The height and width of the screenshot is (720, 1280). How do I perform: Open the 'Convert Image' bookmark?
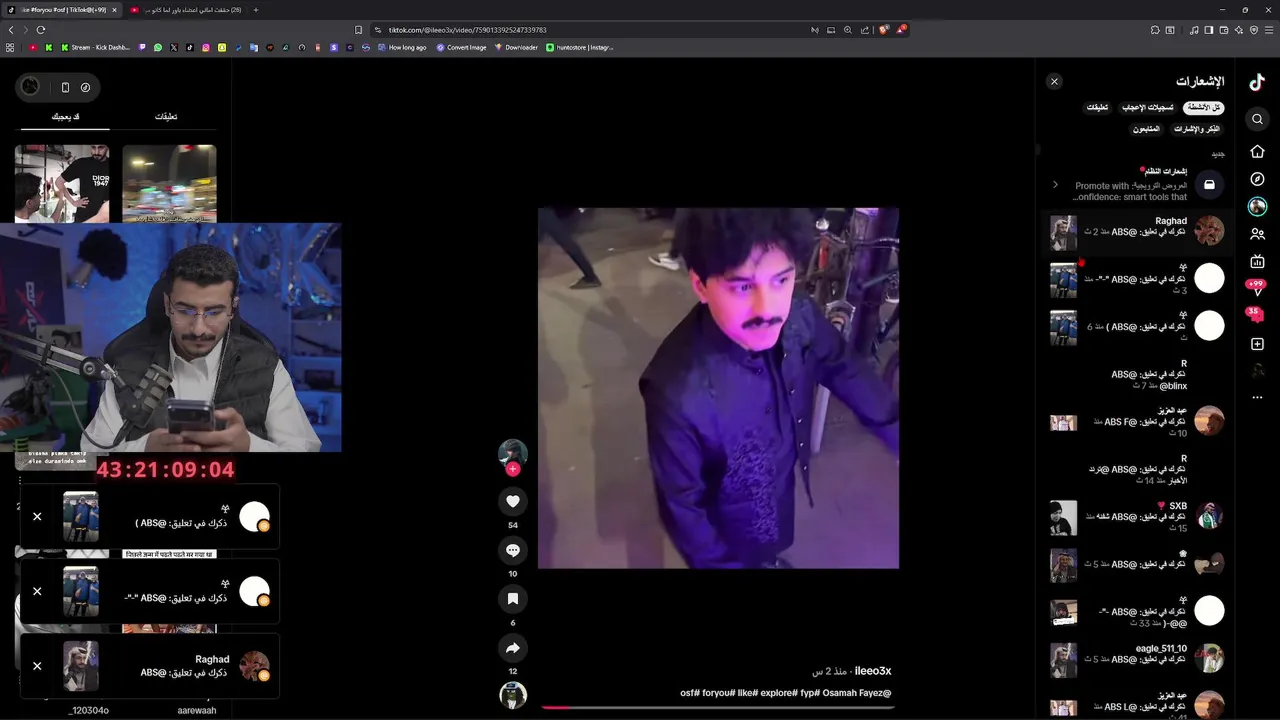[x=461, y=47]
